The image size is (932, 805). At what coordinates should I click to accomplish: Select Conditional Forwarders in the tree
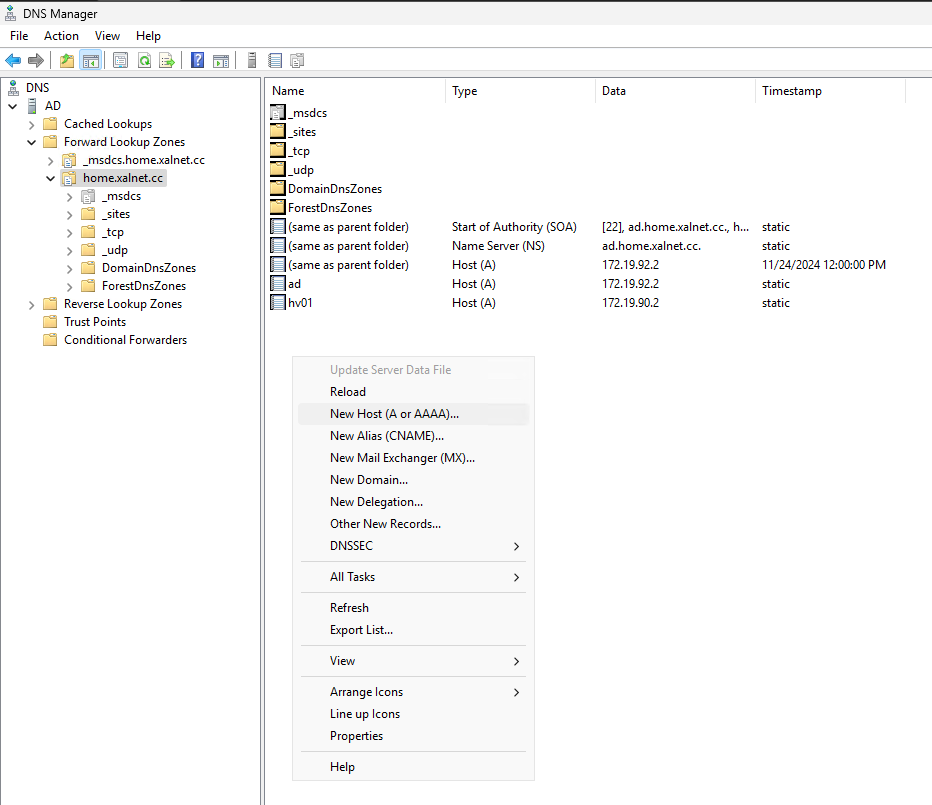point(125,340)
